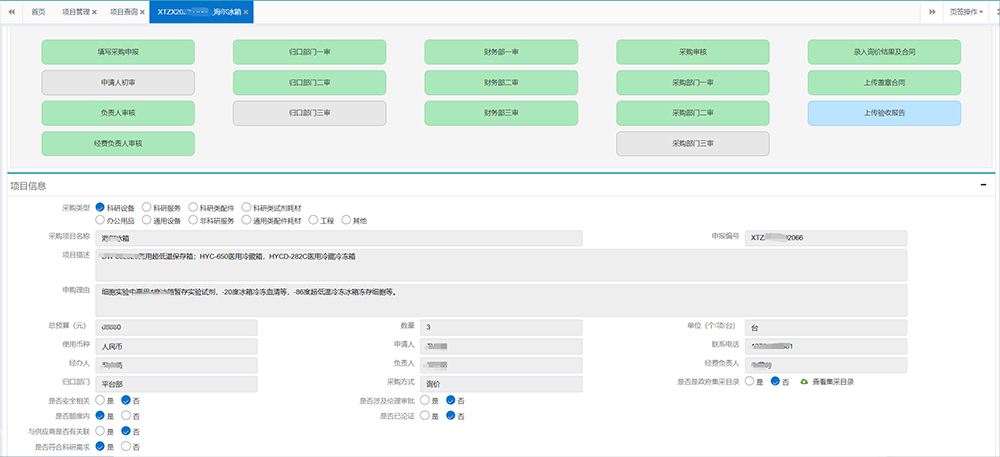Click the cloud icon beside 查看集采目录

[x=803, y=382]
